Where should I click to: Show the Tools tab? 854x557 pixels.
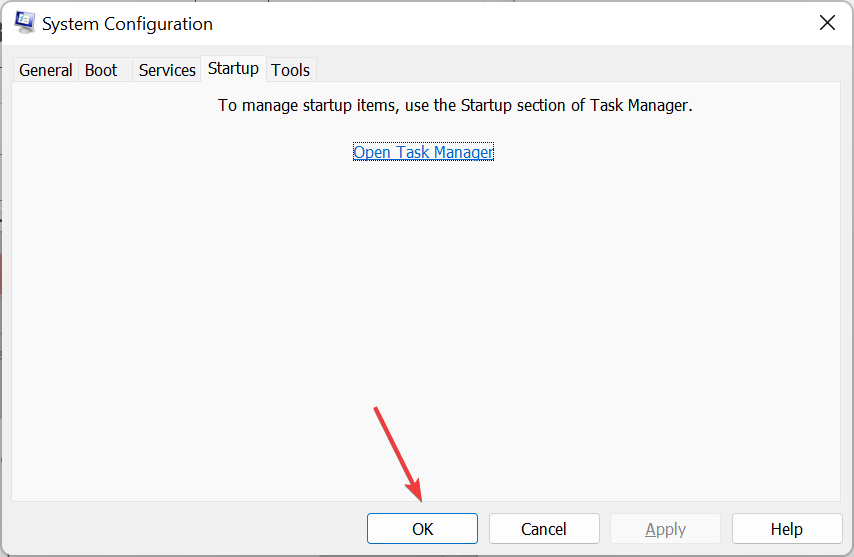291,70
